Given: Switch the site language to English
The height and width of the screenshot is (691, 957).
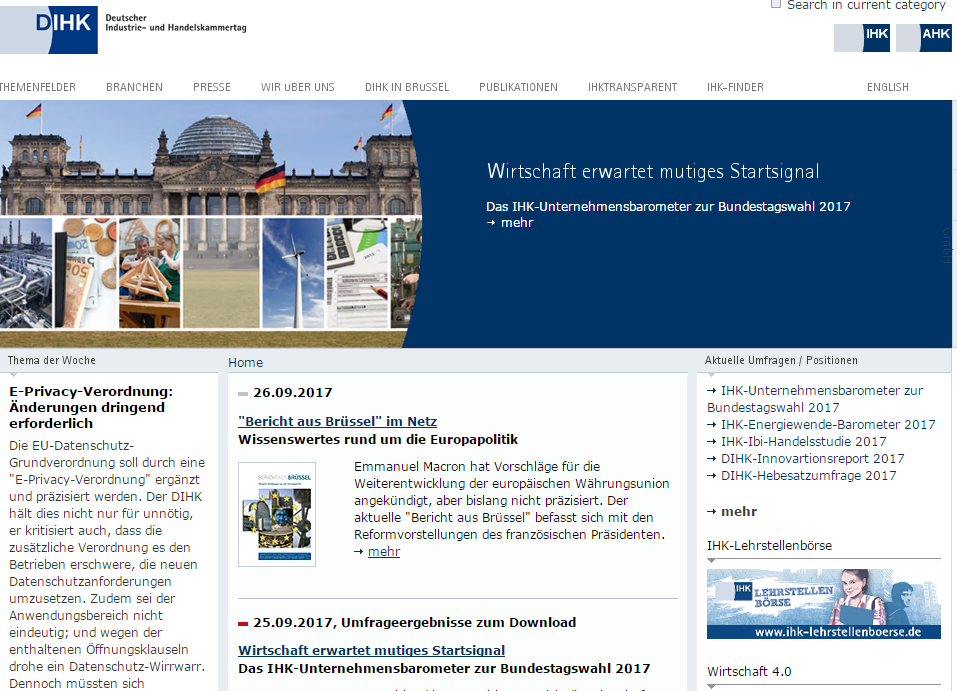Looking at the screenshot, I should pos(887,87).
